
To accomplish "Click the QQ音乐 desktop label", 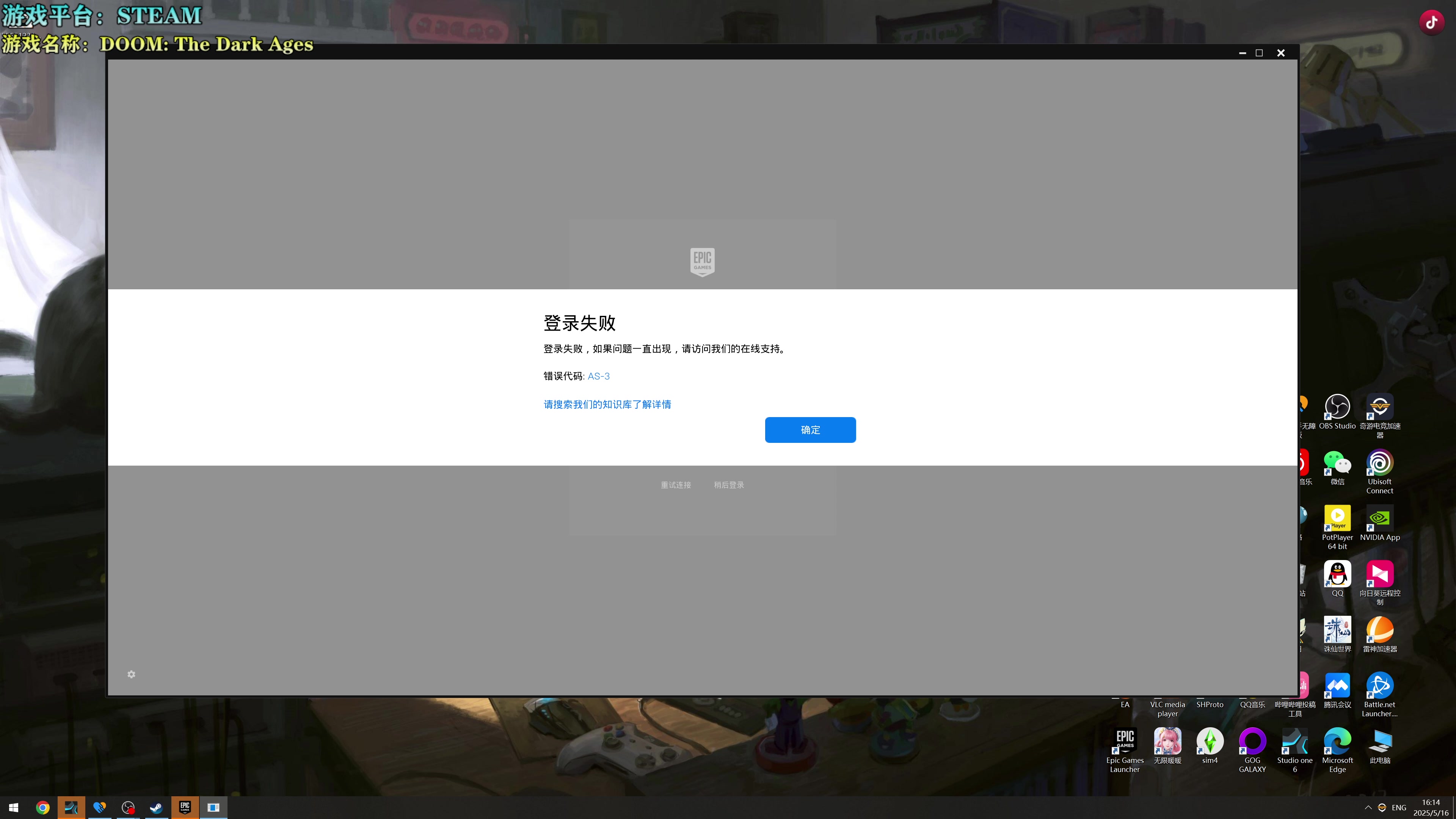I will click(x=1252, y=705).
